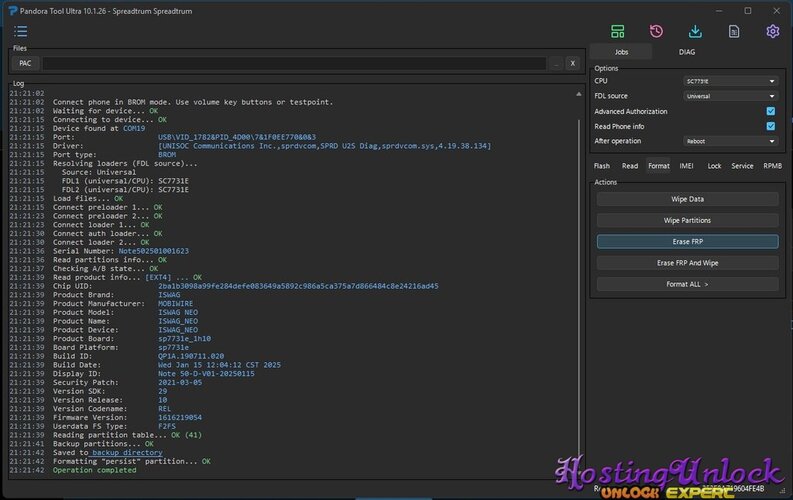Click the Erase FRP button
793x500 pixels.
687,242
